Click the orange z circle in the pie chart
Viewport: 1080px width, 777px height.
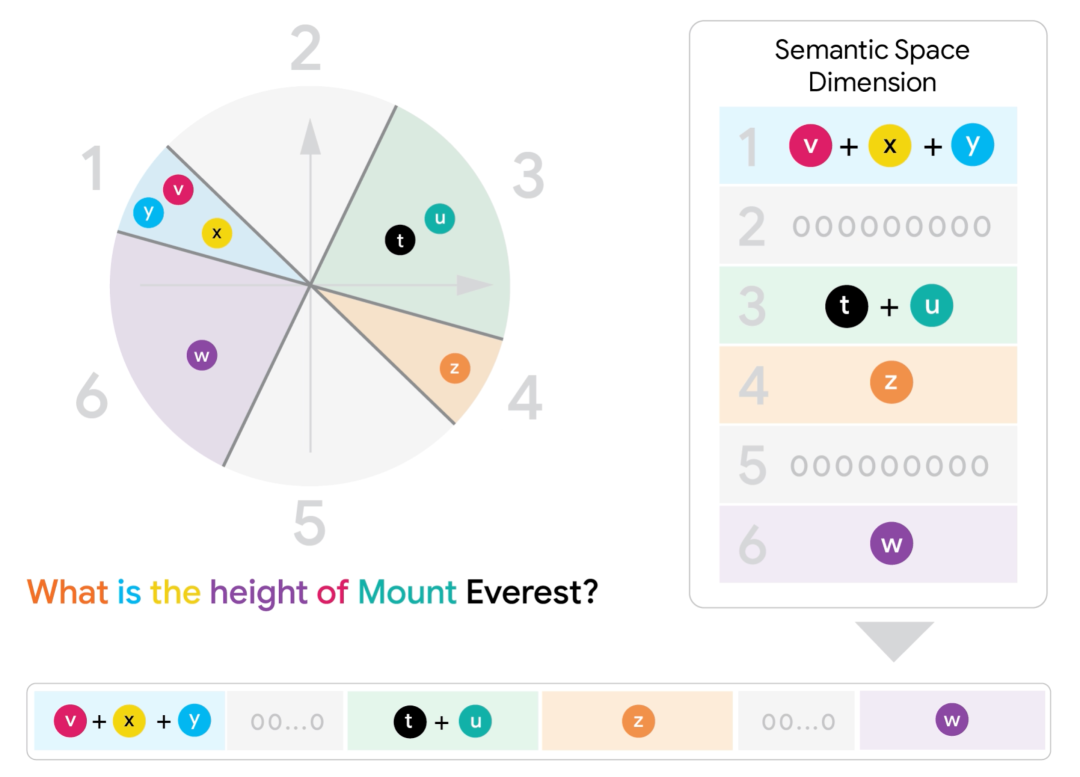(455, 369)
